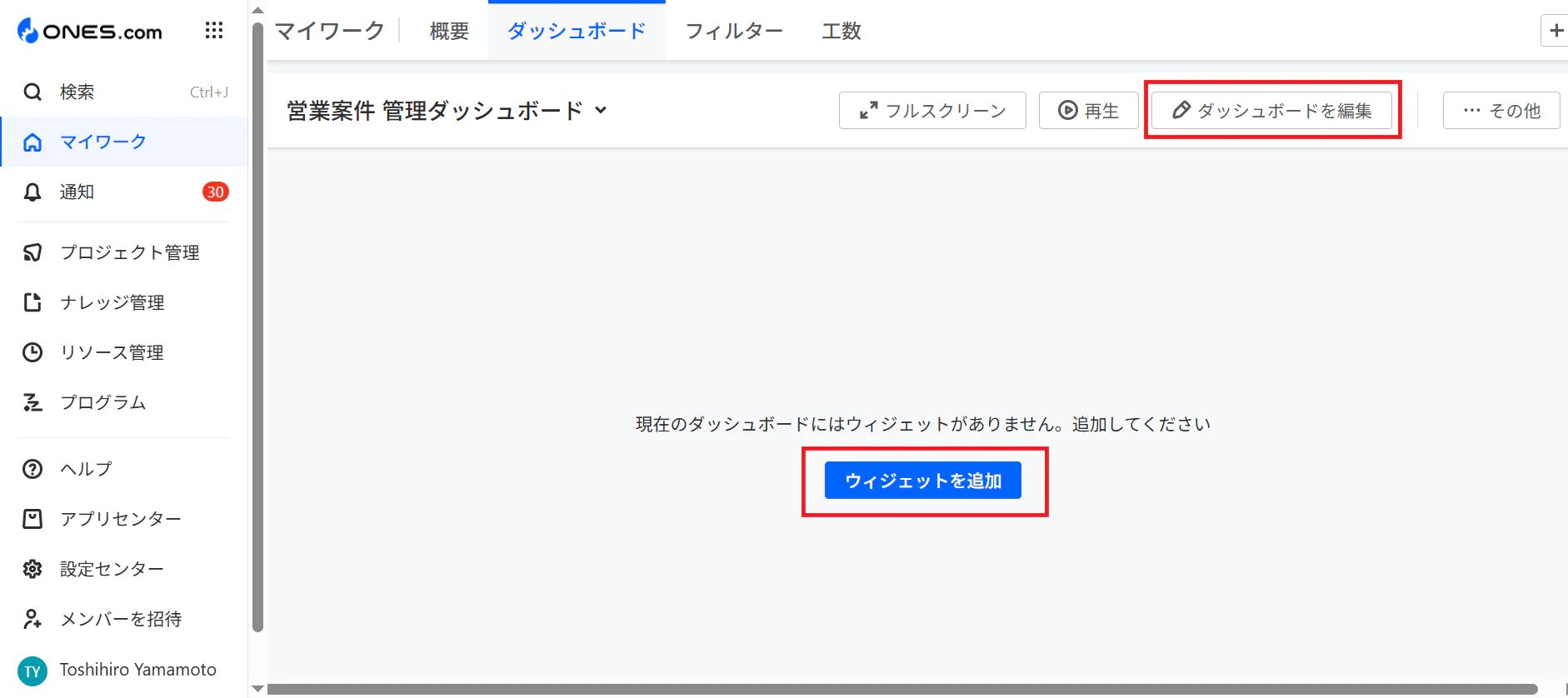Click the project management icon
The width and height of the screenshot is (1568, 698).
[x=32, y=252]
